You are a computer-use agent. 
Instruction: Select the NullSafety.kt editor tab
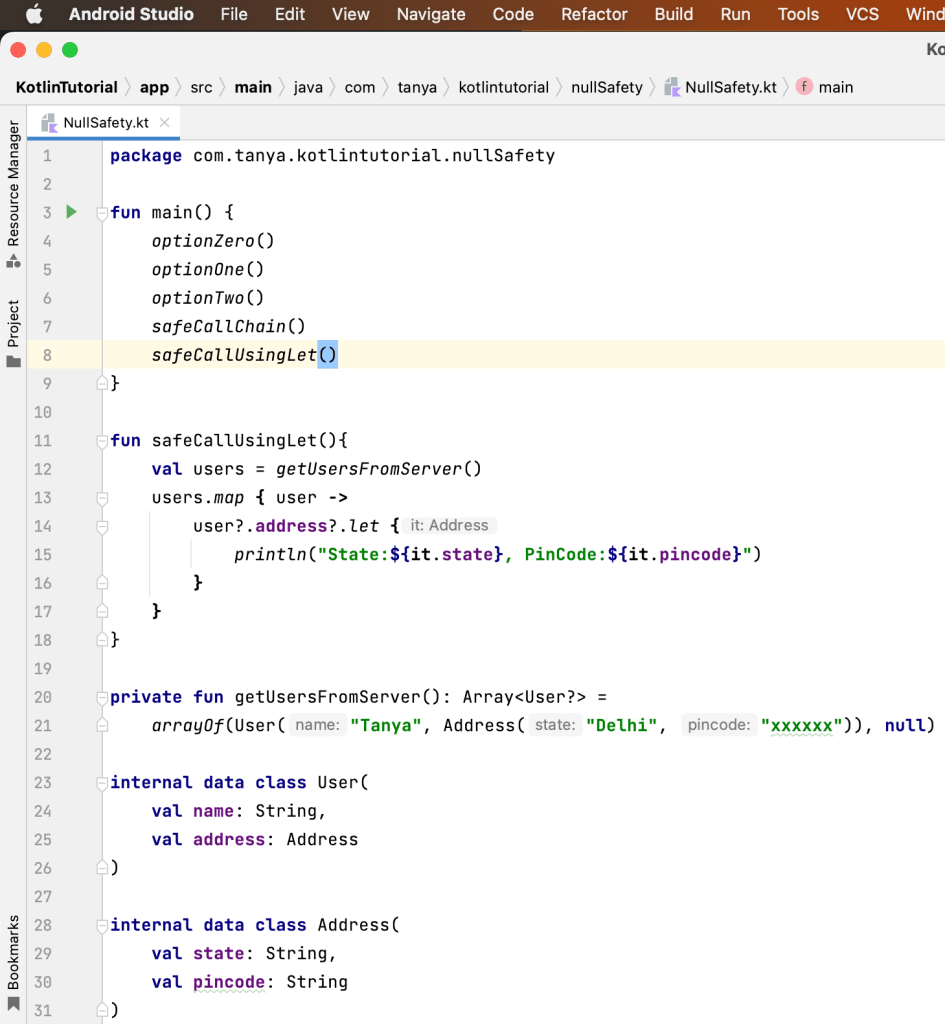pos(105,122)
